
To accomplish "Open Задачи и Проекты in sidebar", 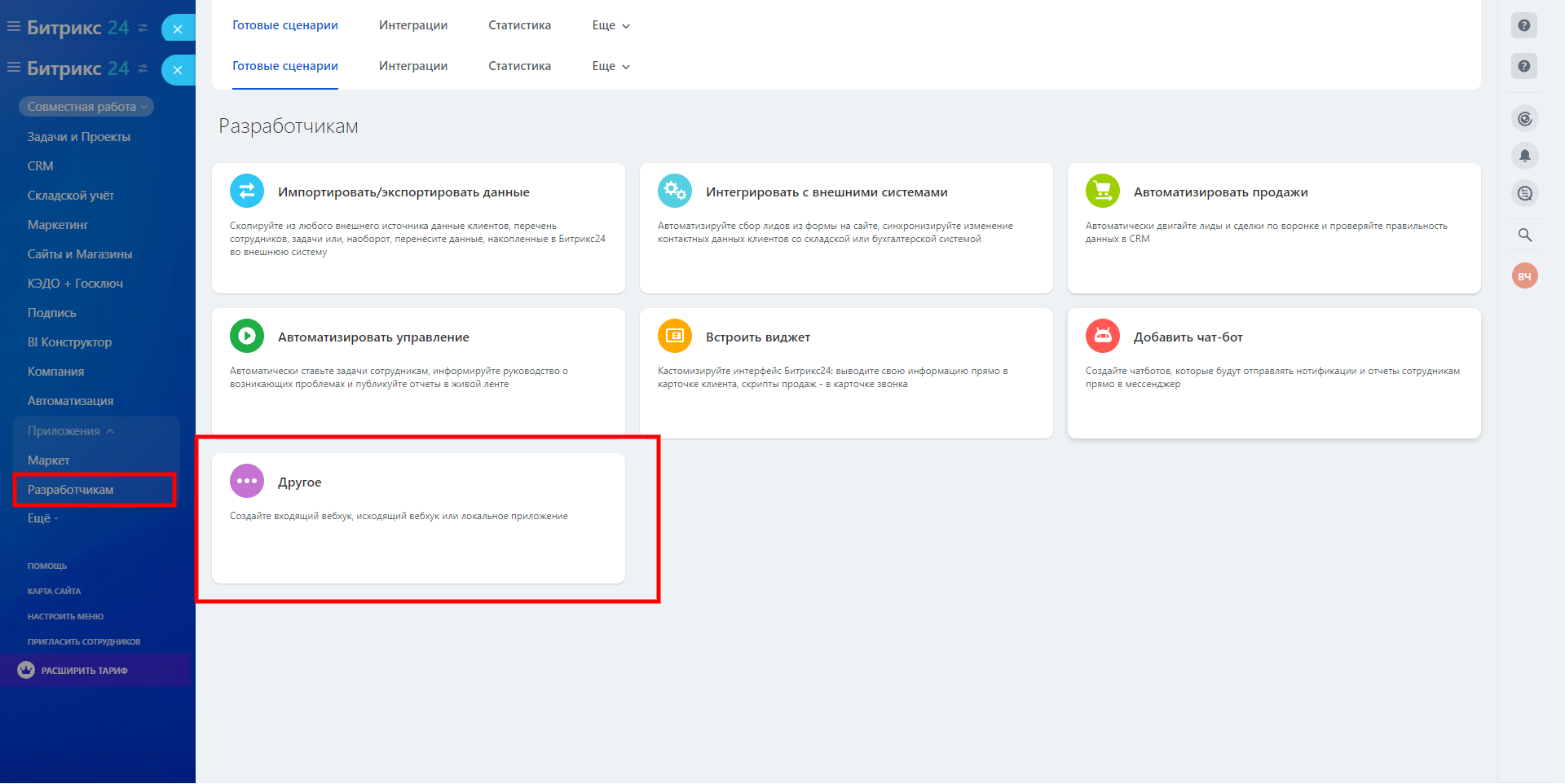I will (x=79, y=137).
